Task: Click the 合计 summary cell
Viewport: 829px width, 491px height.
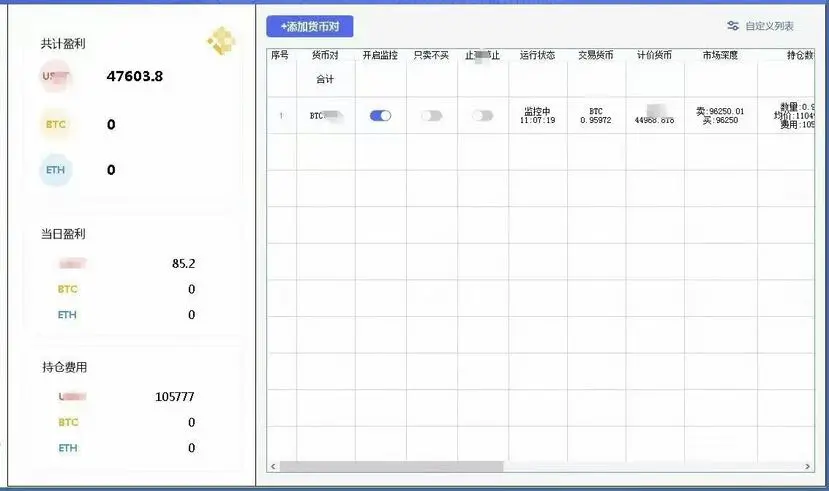Action: (x=325, y=79)
